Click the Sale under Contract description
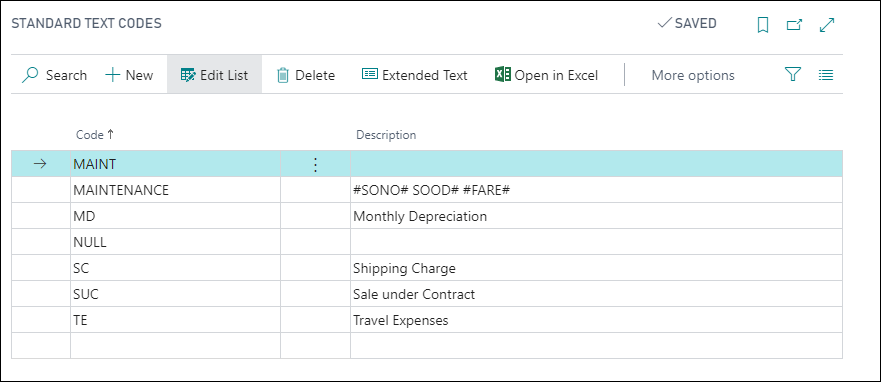This screenshot has width=881, height=382. coord(414,294)
